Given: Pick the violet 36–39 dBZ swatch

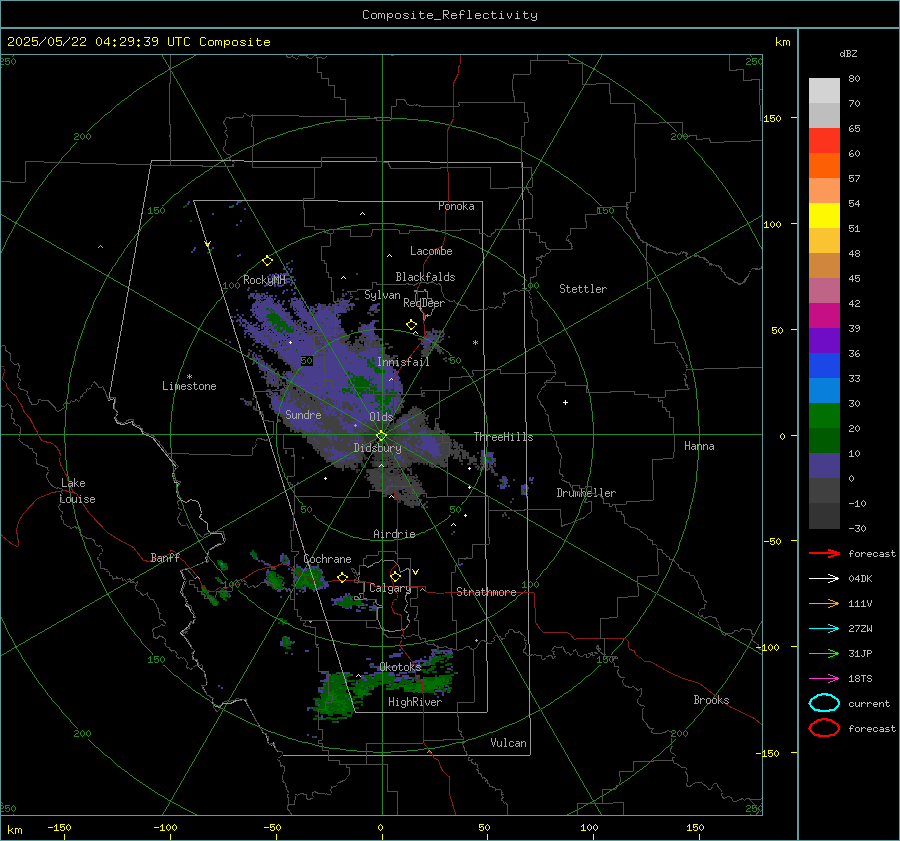Looking at the screenshot, I should (824, 341).
